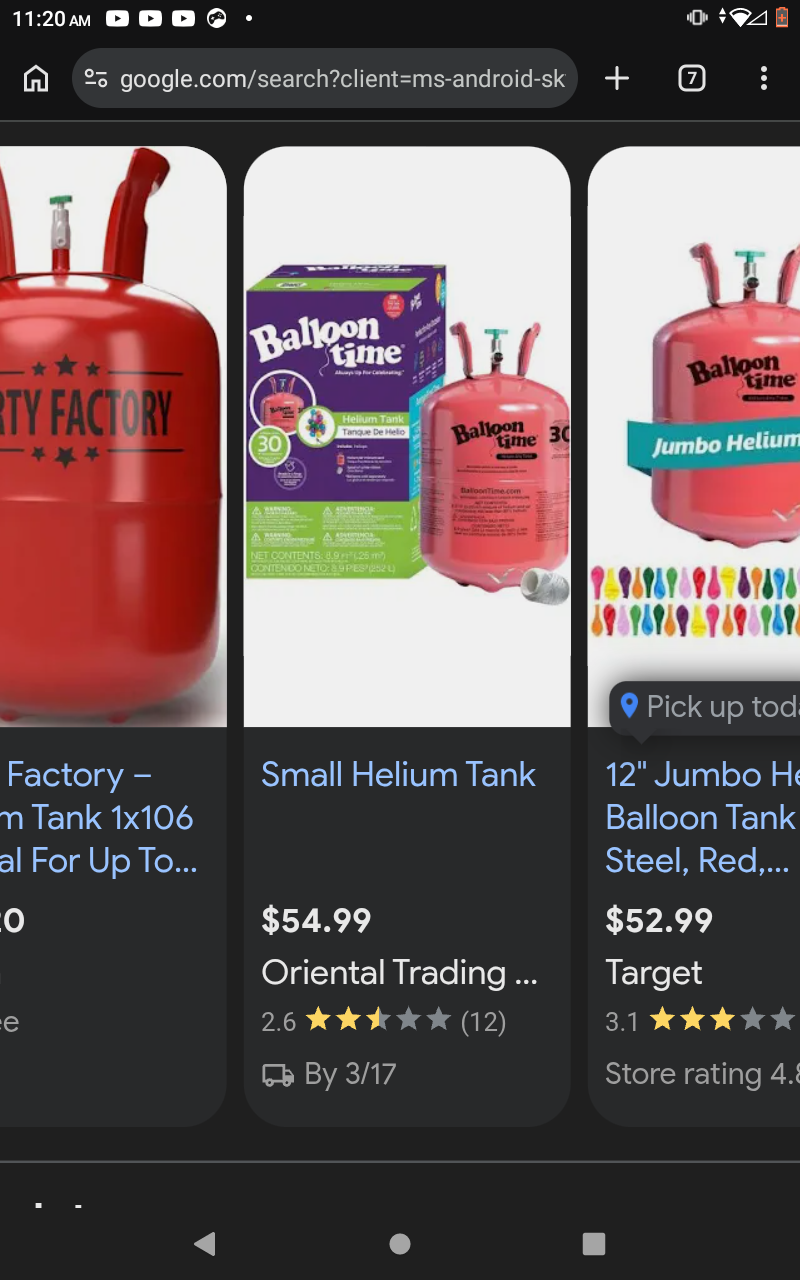This screenshot has width=800, height=1280.
Task: Tap the Chrome home icon
Action: pyautogui.click(x=36, y=78)
